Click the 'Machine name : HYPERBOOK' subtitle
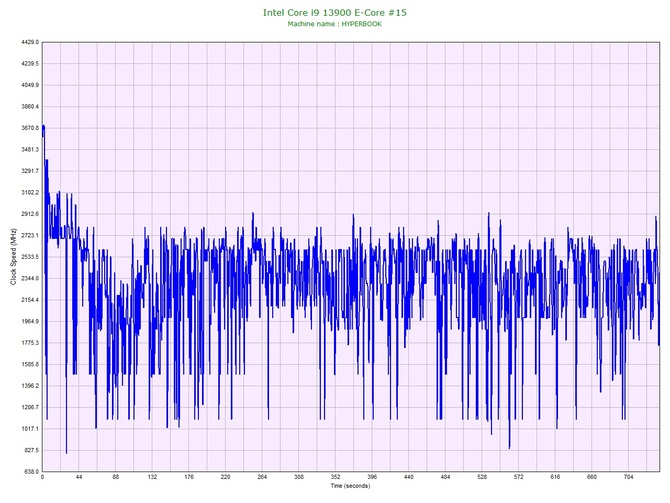Viewport: 670px width, 503px height. (x=335, y=24)
